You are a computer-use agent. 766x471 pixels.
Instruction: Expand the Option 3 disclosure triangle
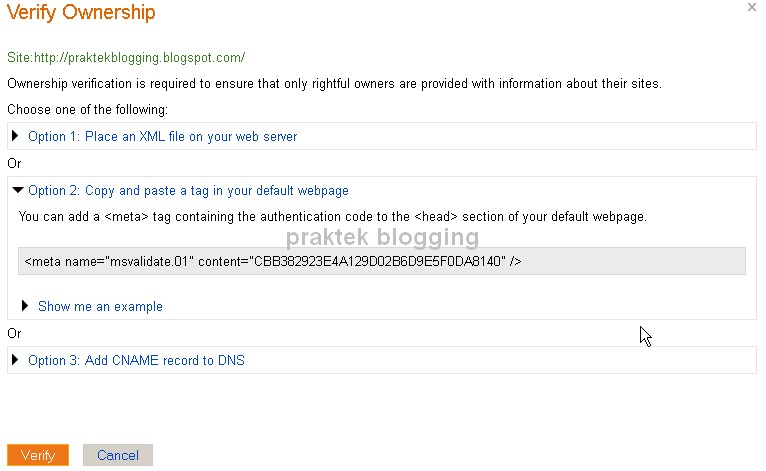pyautogui.click(x=15, y=360)
